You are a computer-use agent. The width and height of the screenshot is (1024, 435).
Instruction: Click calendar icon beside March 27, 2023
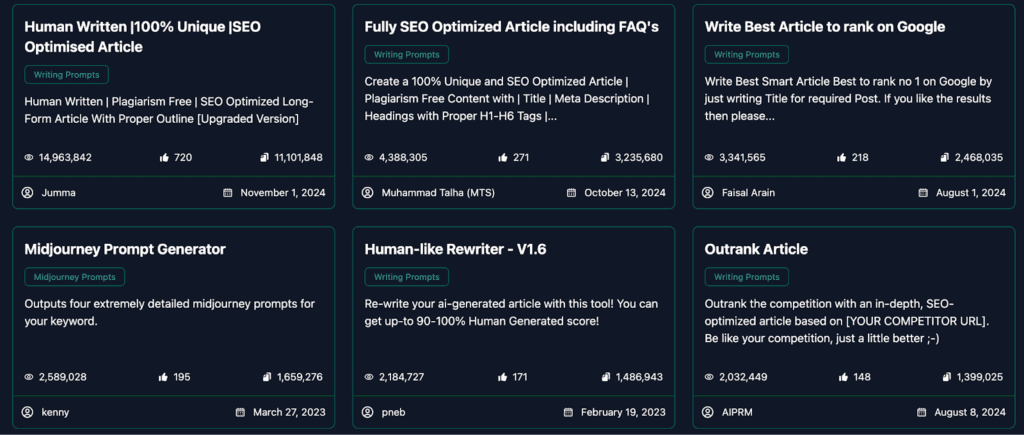pyautogui.click(x=240, y=411)
